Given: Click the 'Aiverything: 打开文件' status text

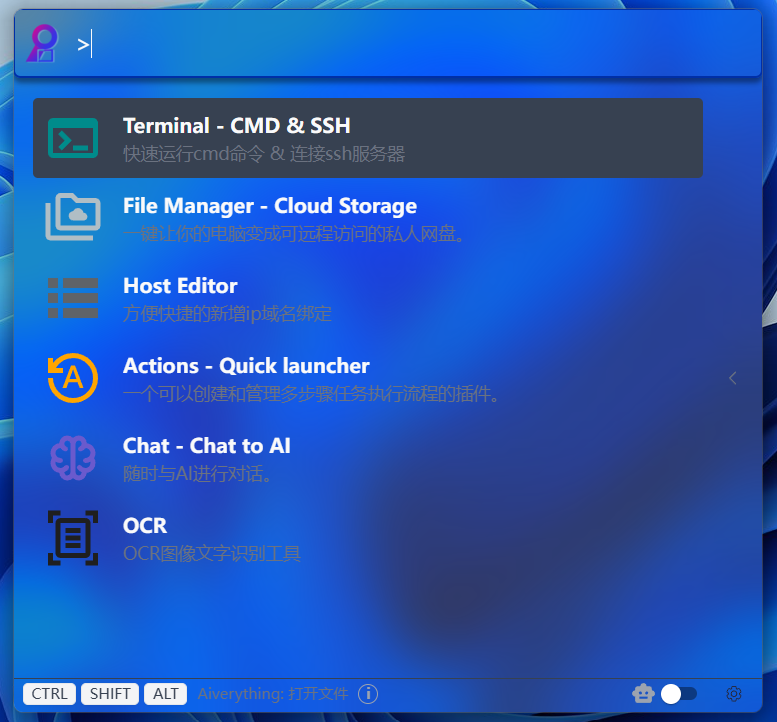Looking at the screenshot, I should click(x=273, y=694).
